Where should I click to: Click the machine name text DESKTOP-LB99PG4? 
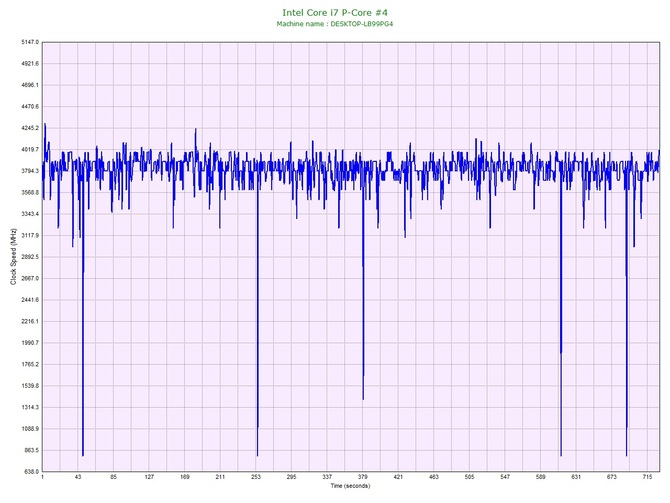(361, 24)
